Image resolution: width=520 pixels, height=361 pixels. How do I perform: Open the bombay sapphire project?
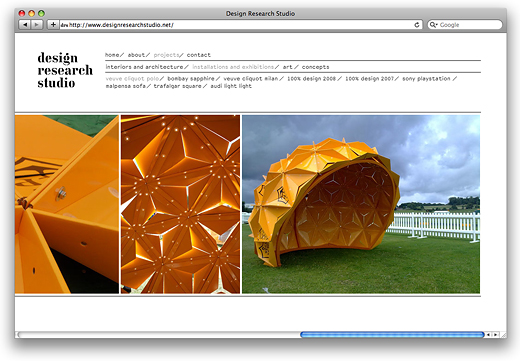191,79
